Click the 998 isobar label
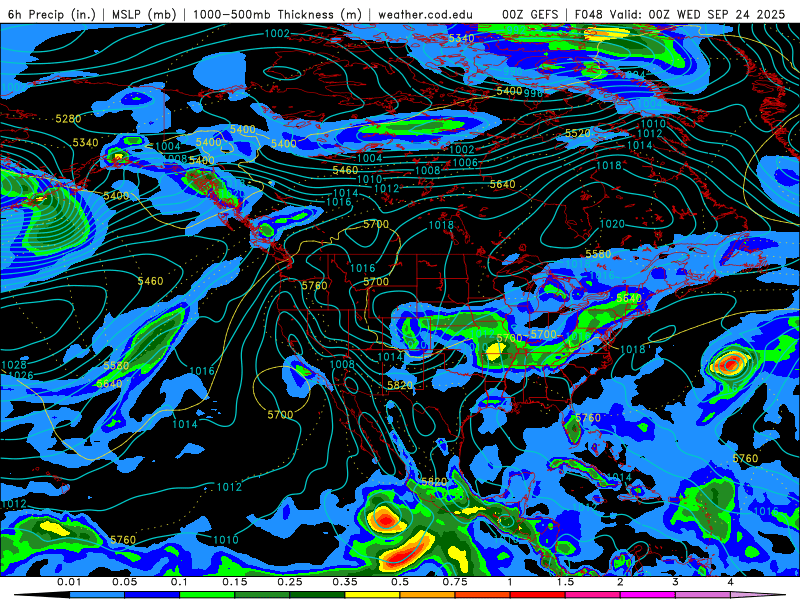800x600 pixels. [533, 93]
